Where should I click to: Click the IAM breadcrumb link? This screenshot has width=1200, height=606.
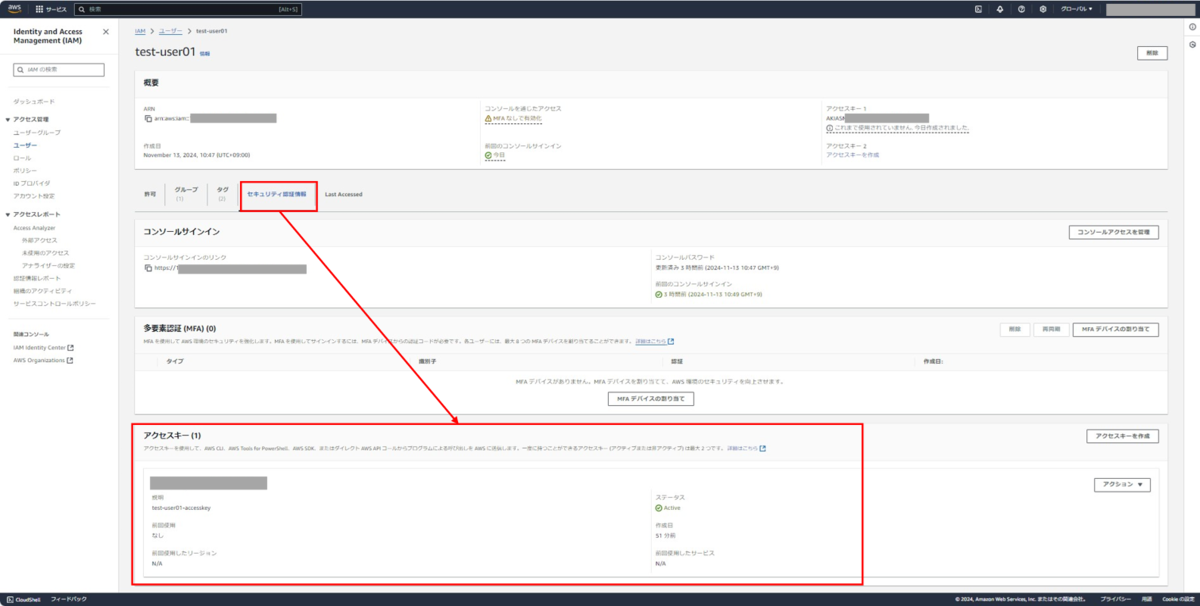pos(140,31)
